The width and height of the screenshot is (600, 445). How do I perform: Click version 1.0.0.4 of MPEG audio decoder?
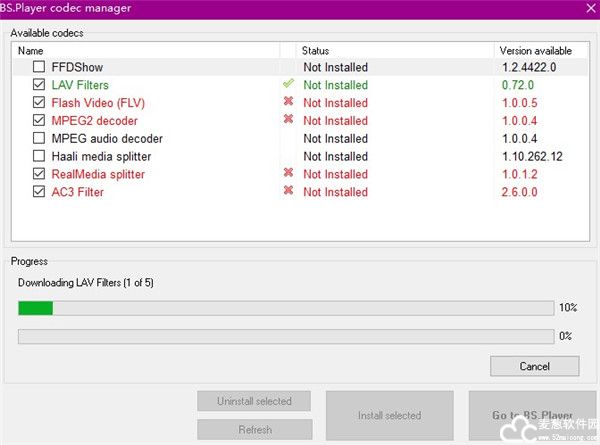[520, 139]
